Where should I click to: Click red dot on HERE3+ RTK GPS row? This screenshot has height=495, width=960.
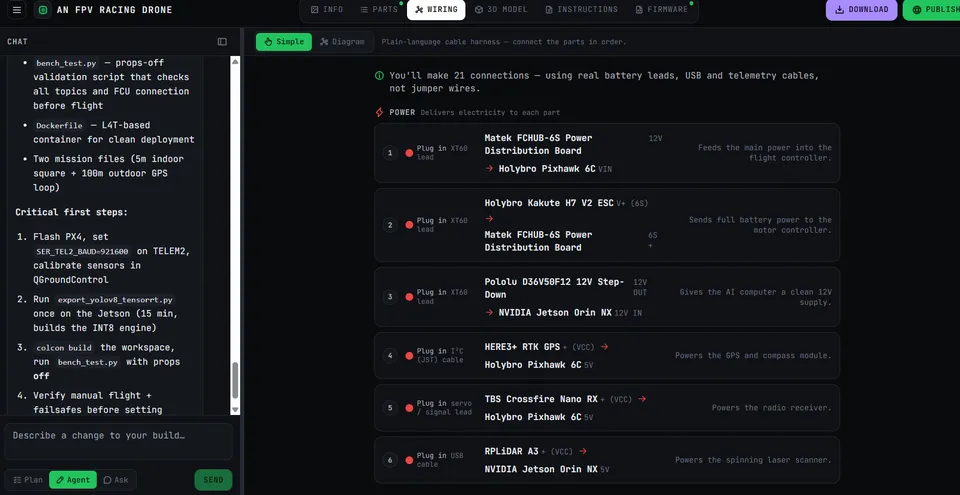[409, 355]
